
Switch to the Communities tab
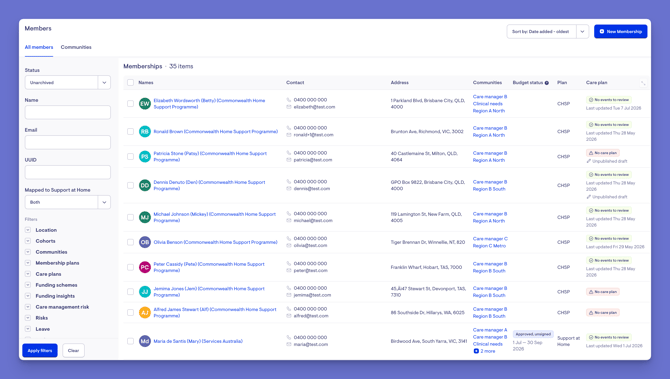point(76,47)
